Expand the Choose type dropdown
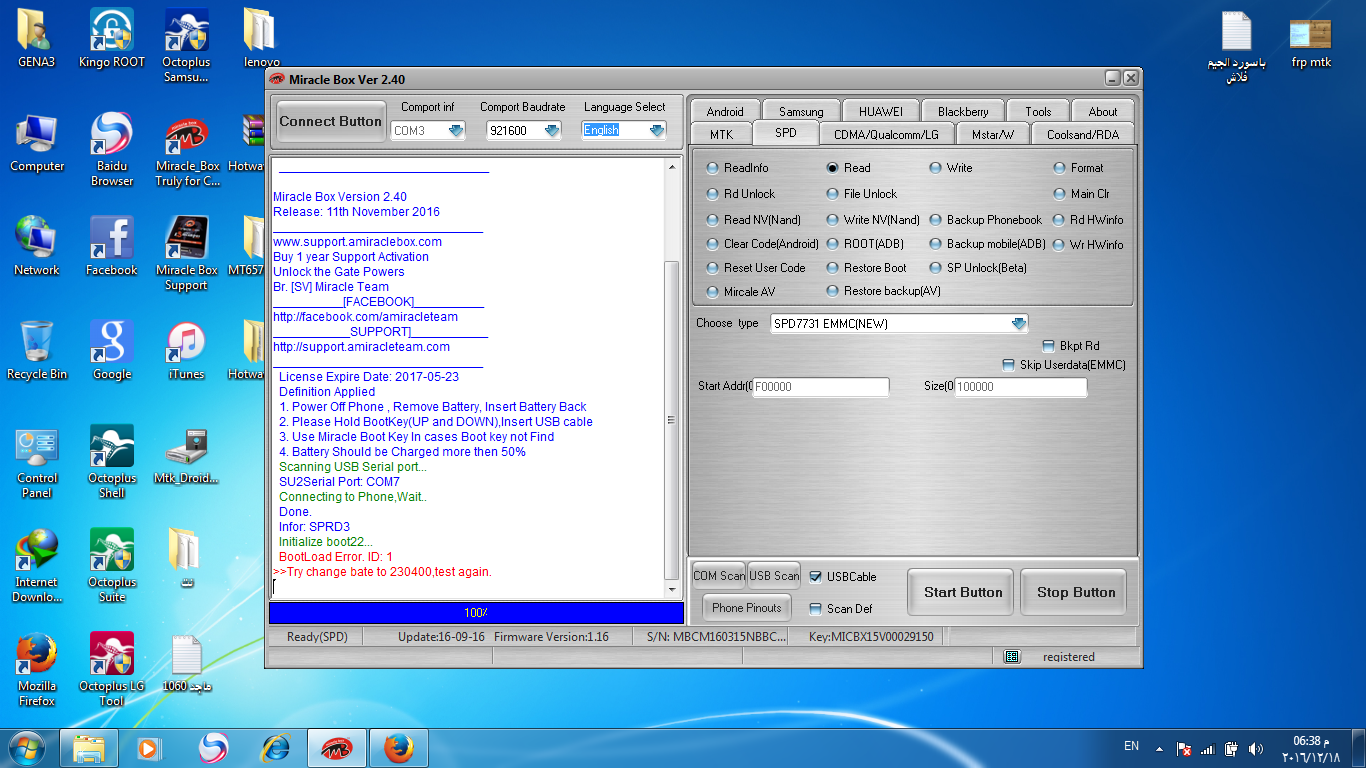Image resolution: width=1366 pixels, height=768 pixels. [1019, 324]
